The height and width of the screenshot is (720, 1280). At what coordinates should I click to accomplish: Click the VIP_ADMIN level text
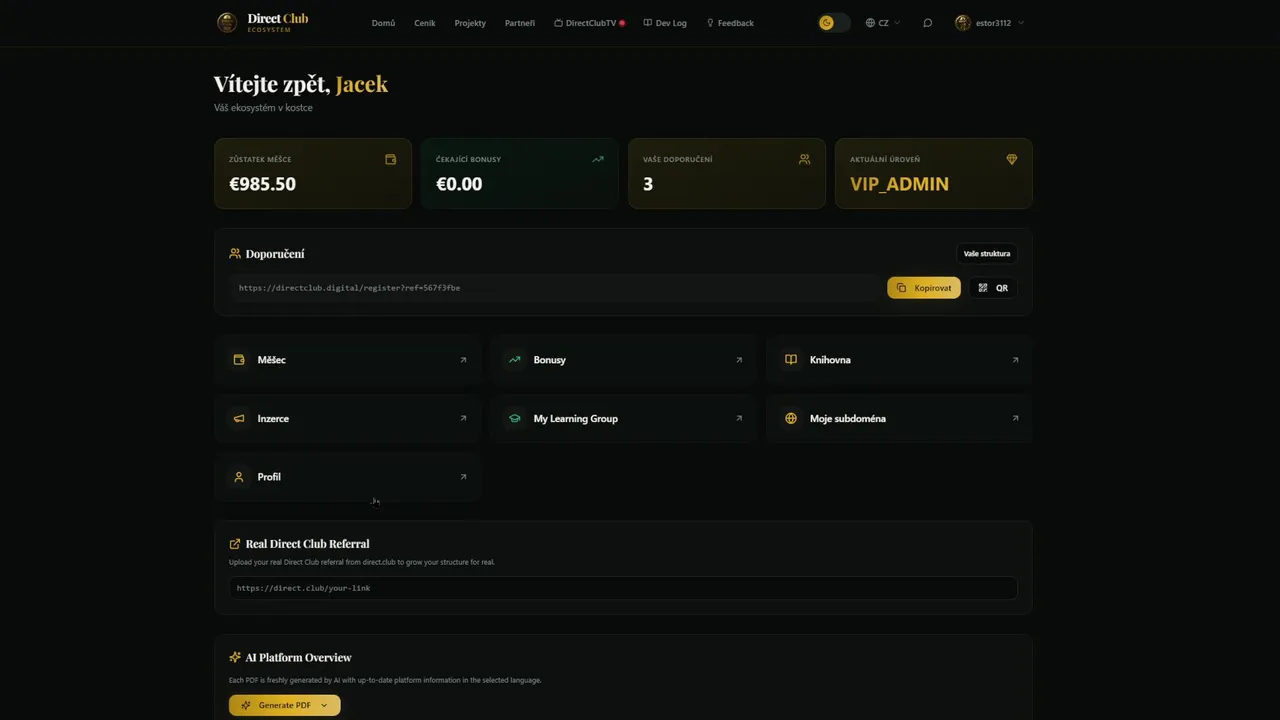coord(899,184)
